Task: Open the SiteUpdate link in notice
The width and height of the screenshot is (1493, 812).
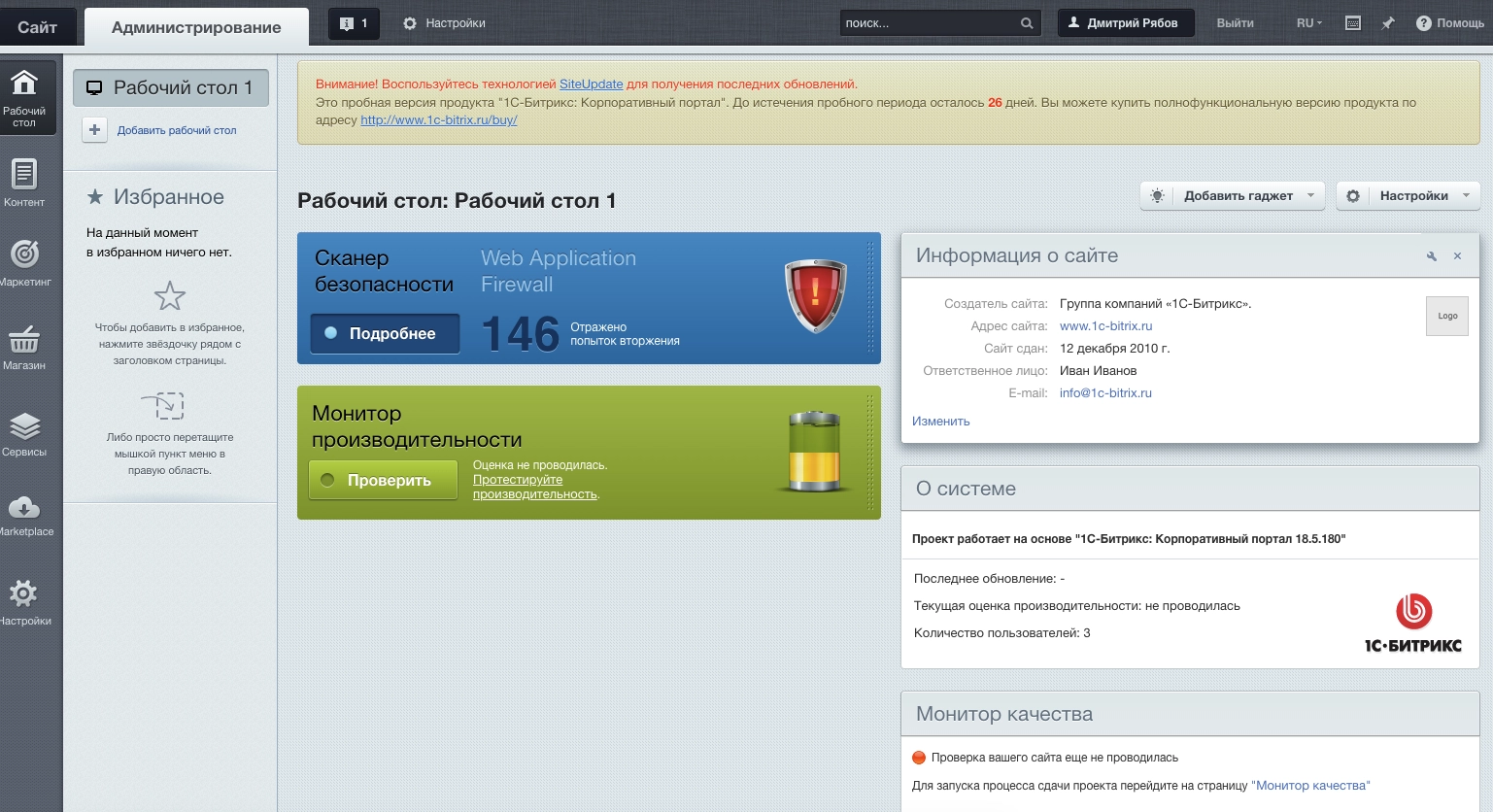Action: pos(591,85)
